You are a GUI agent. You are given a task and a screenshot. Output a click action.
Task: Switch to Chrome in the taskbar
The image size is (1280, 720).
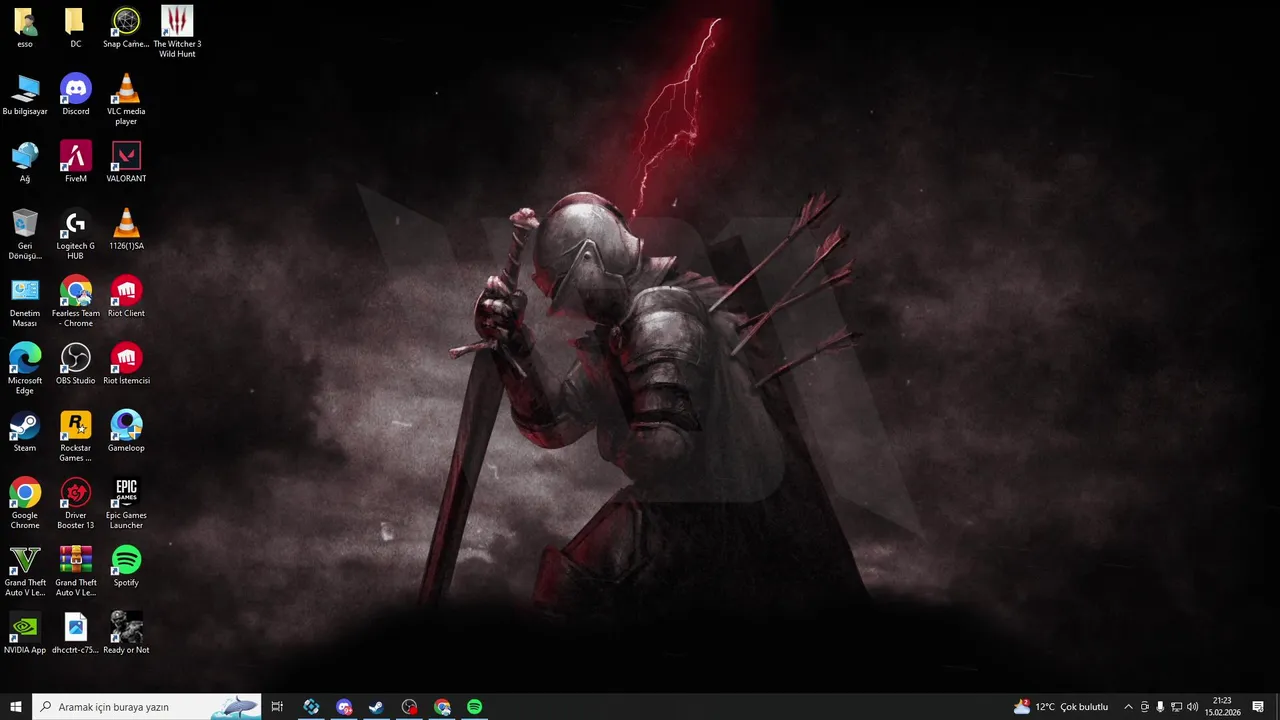[442, 707]
